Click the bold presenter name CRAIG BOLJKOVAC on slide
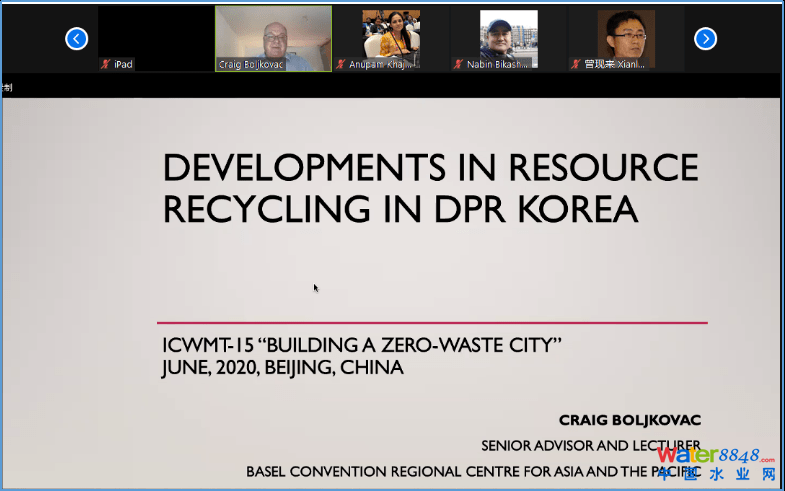 tap(630, 421)
